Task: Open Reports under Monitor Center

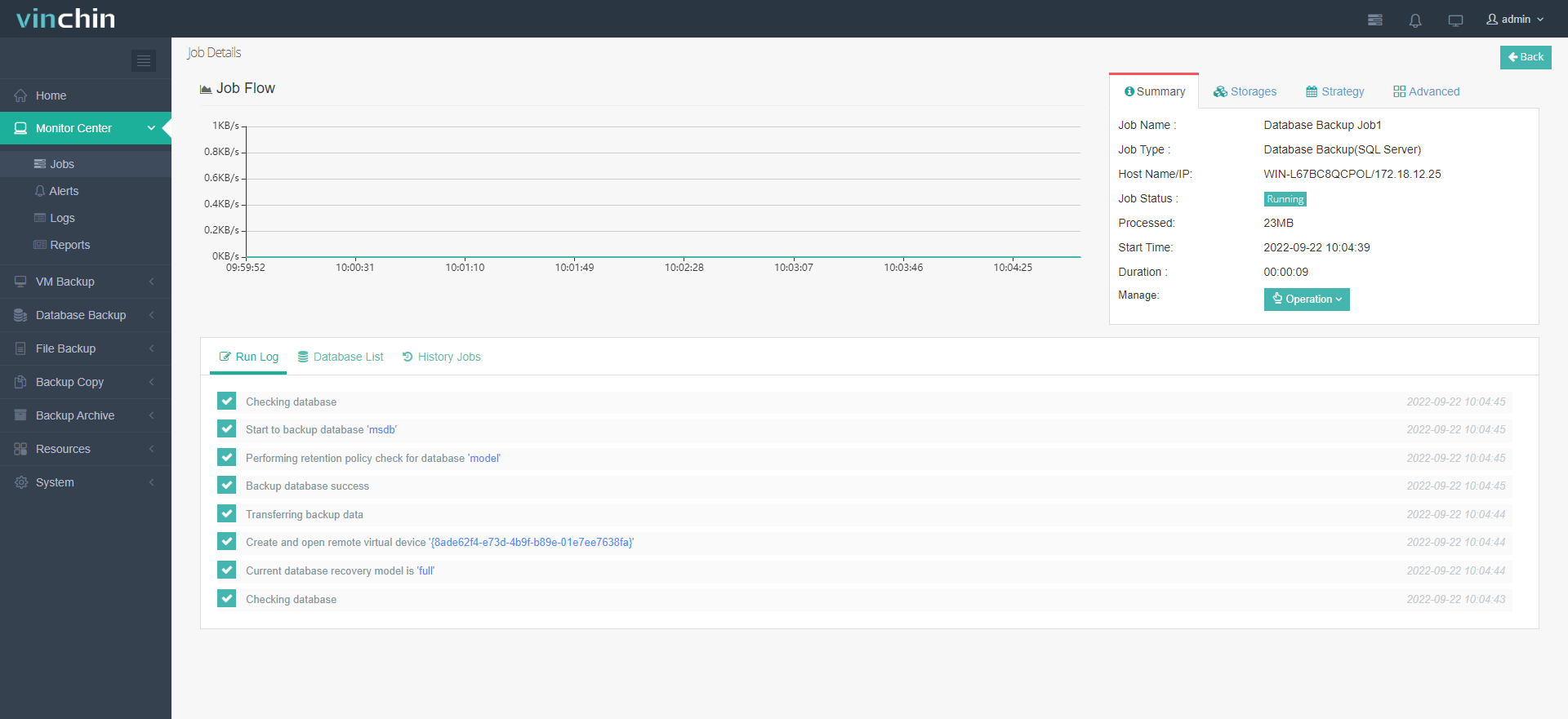Action: tap(86, 245)
